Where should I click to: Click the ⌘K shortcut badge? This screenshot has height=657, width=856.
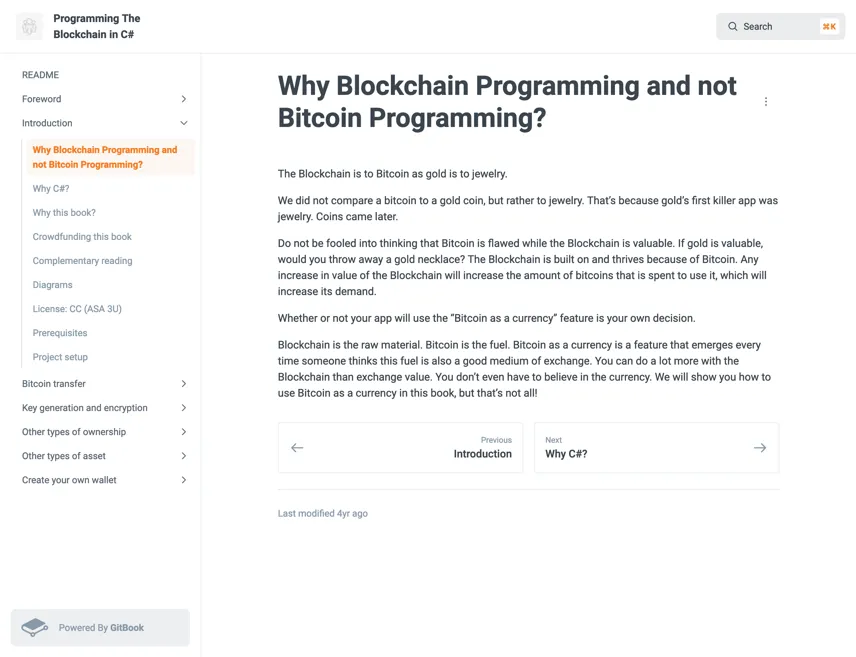(x=829, y=26)
